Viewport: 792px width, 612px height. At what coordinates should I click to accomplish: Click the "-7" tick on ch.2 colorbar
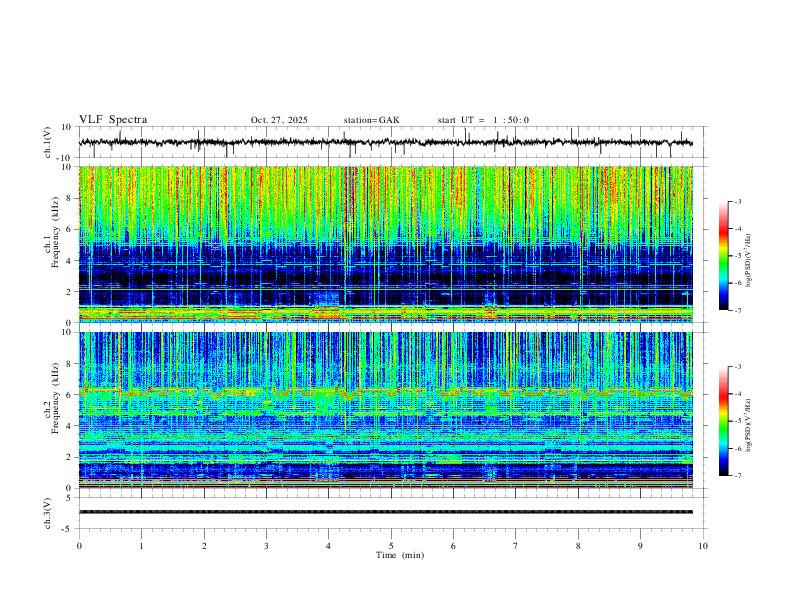[737, 475]
